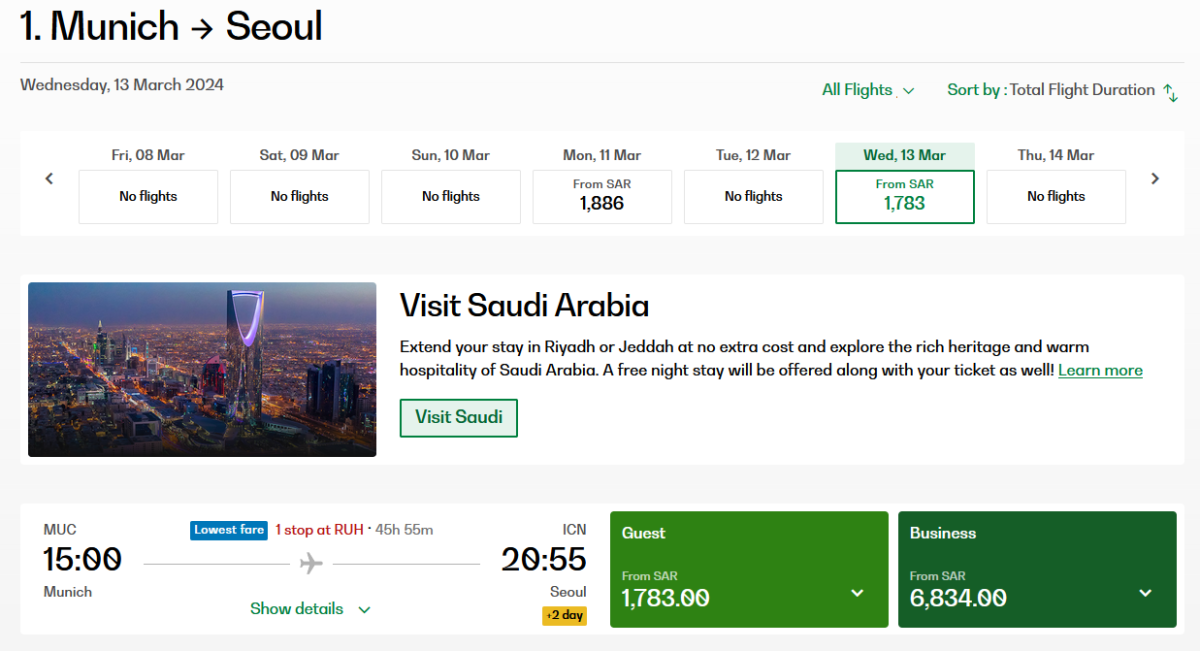Choose the Sat, 09 Mar date

coord(299,196)
